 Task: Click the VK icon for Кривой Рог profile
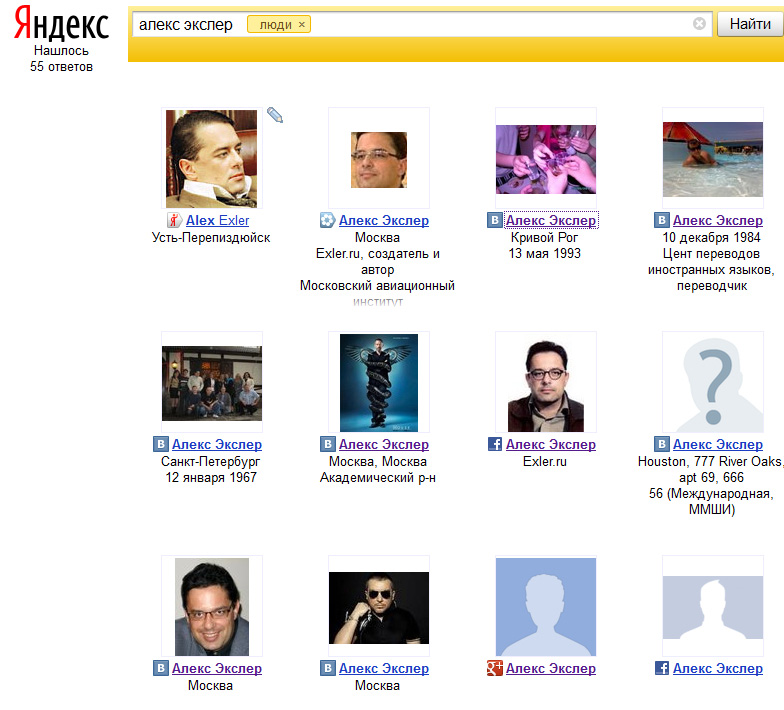coord(494,221)
